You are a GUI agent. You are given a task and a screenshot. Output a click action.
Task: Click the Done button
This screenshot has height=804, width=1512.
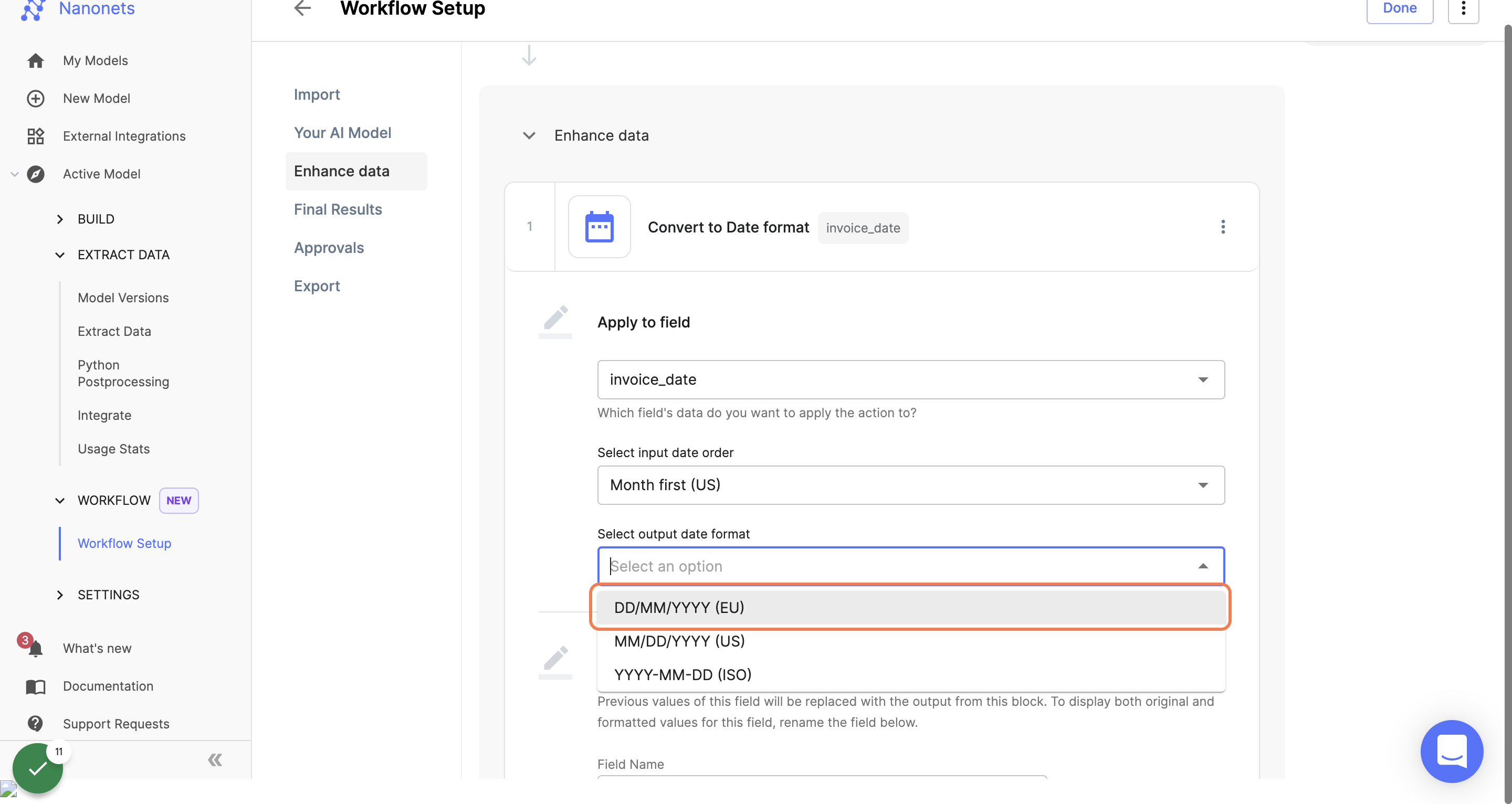(1399, 9)
